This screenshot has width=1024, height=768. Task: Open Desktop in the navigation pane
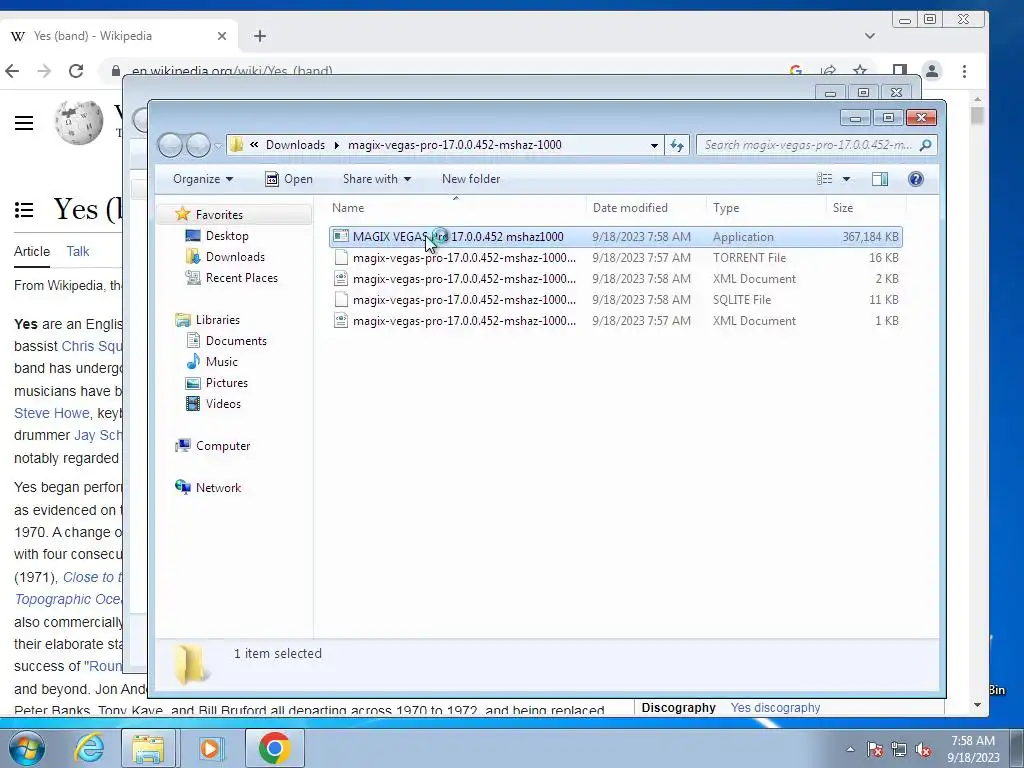pos(227,236)
